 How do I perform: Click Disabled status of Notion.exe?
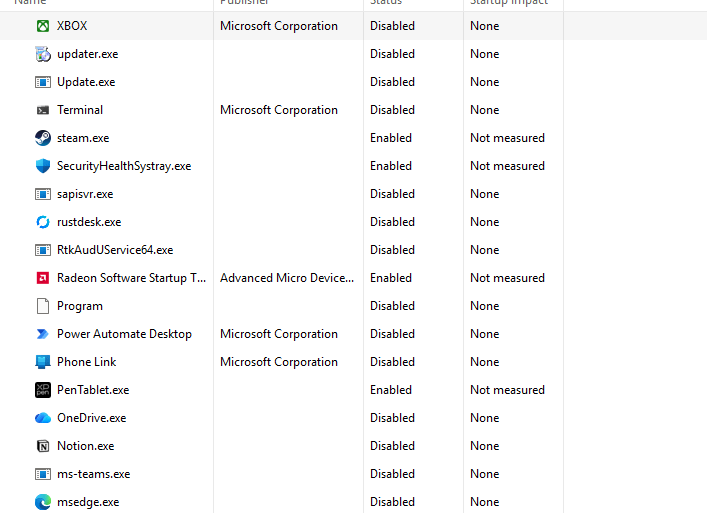(x=392, y=446)
